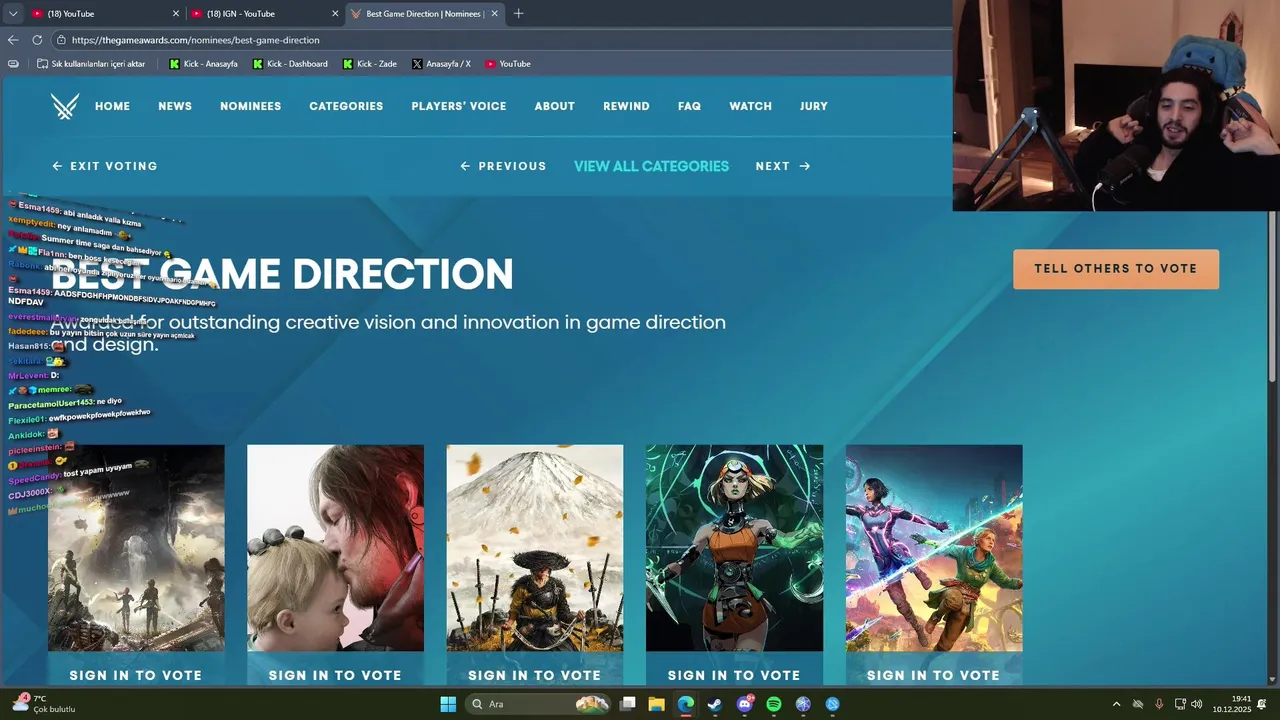This screenshot has width=1280, height=720.
Task: Click SIGN IN TO VOTE under samurai artwork
Action: pos(535,675)
